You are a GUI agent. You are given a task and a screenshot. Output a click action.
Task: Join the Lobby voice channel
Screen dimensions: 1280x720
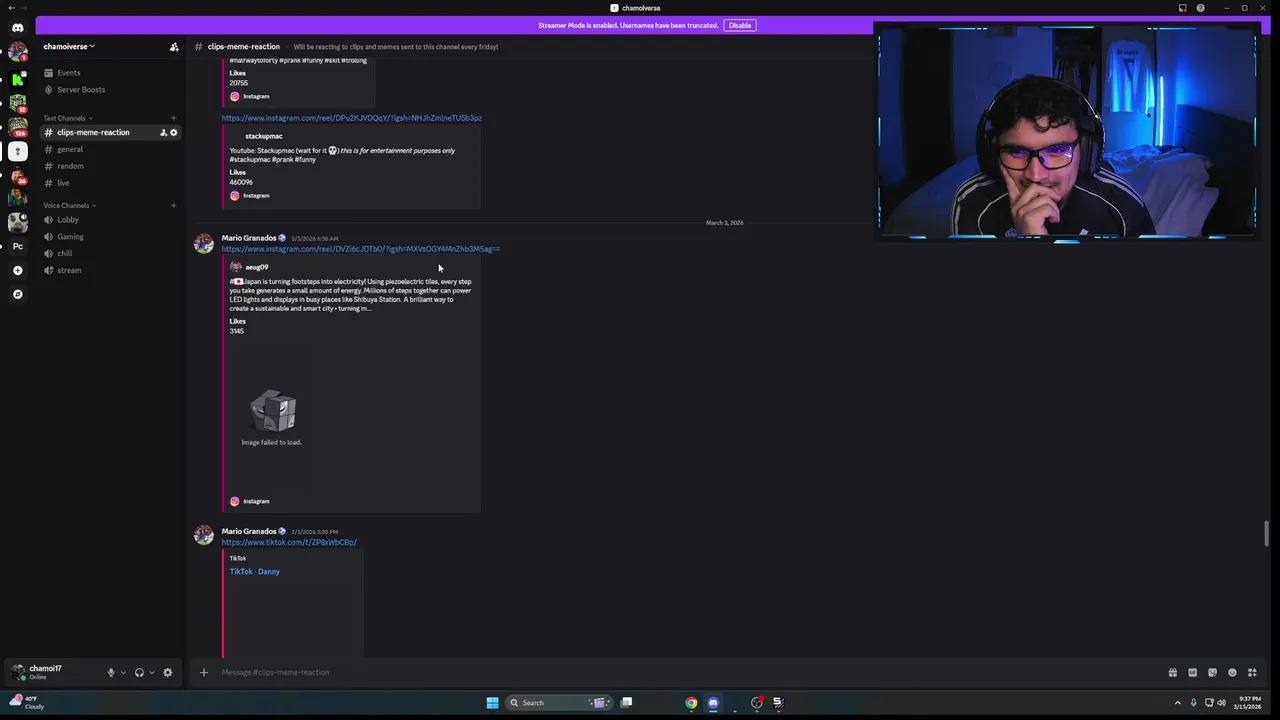click(68, 220)
